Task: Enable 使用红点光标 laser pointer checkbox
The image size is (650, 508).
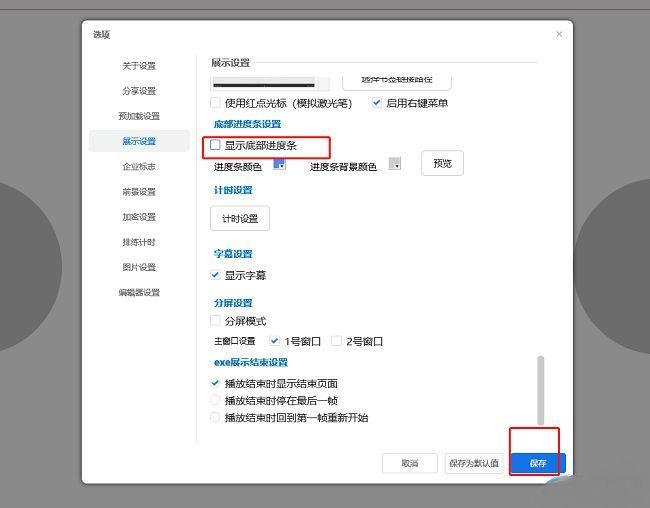Action: click(215, 102)
